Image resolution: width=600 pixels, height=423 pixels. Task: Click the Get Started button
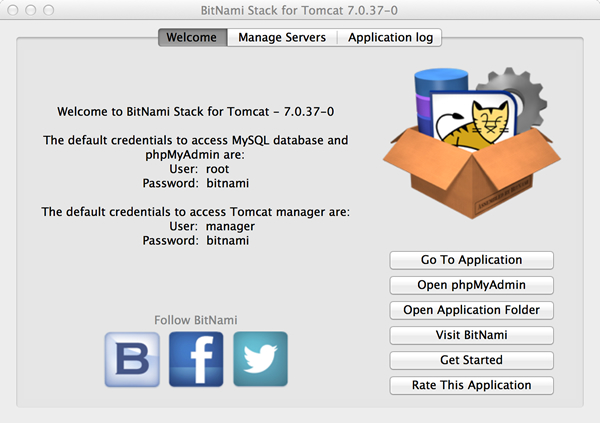point(471,360)
